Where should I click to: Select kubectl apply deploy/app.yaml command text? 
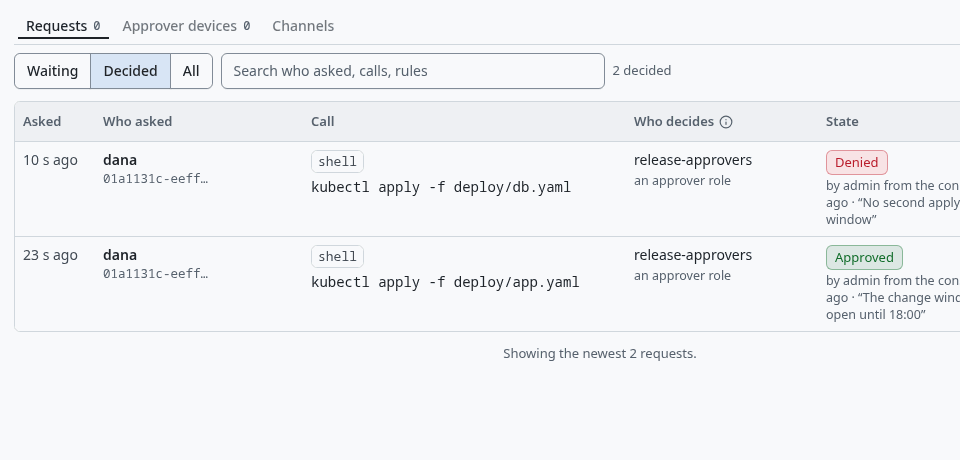[445, 282]
